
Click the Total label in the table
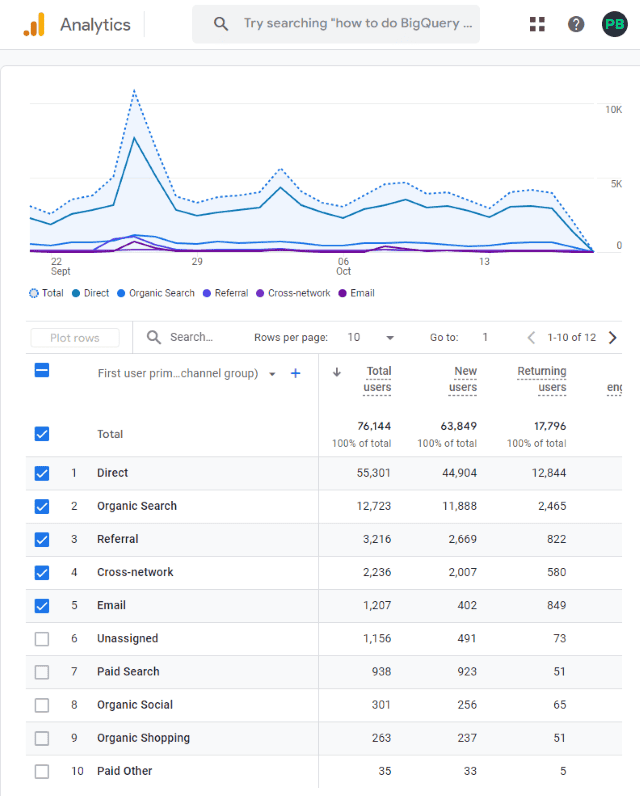coord(110,434)
